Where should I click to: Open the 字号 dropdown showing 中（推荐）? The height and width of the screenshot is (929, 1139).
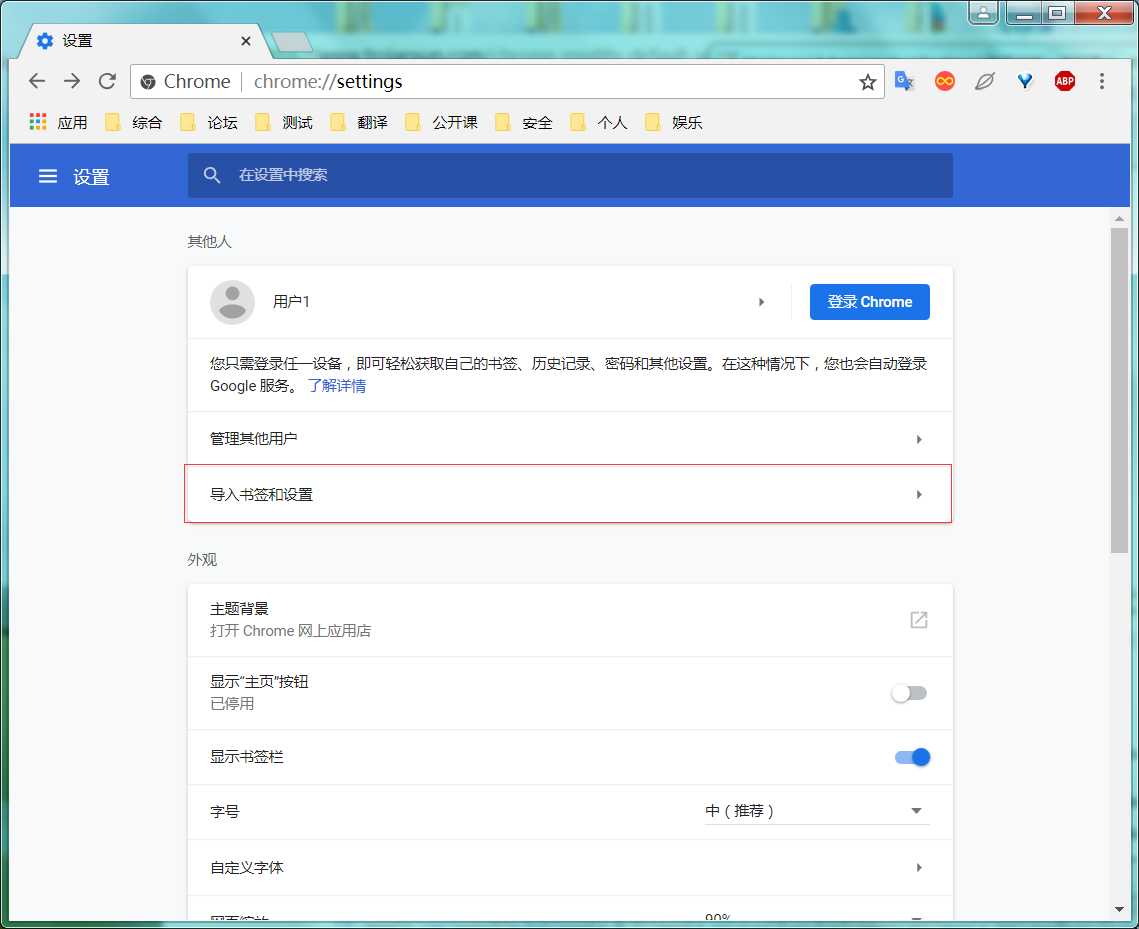coord(816,811)
